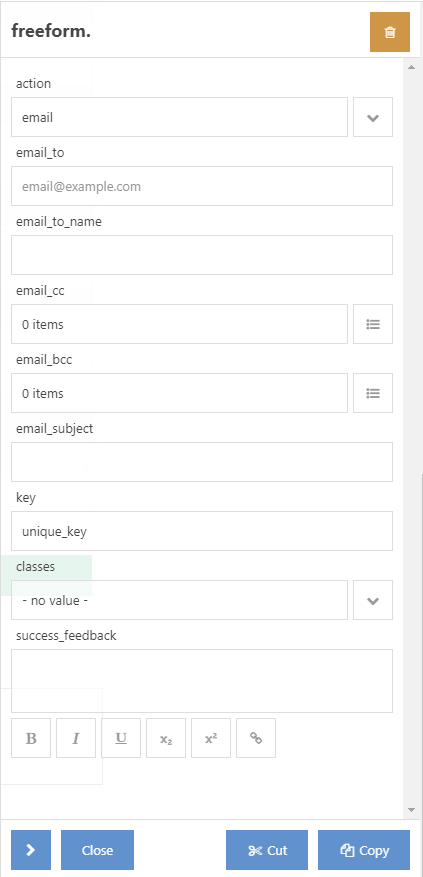
Task: Click the Close button
Action: click(x=97, y=850)
